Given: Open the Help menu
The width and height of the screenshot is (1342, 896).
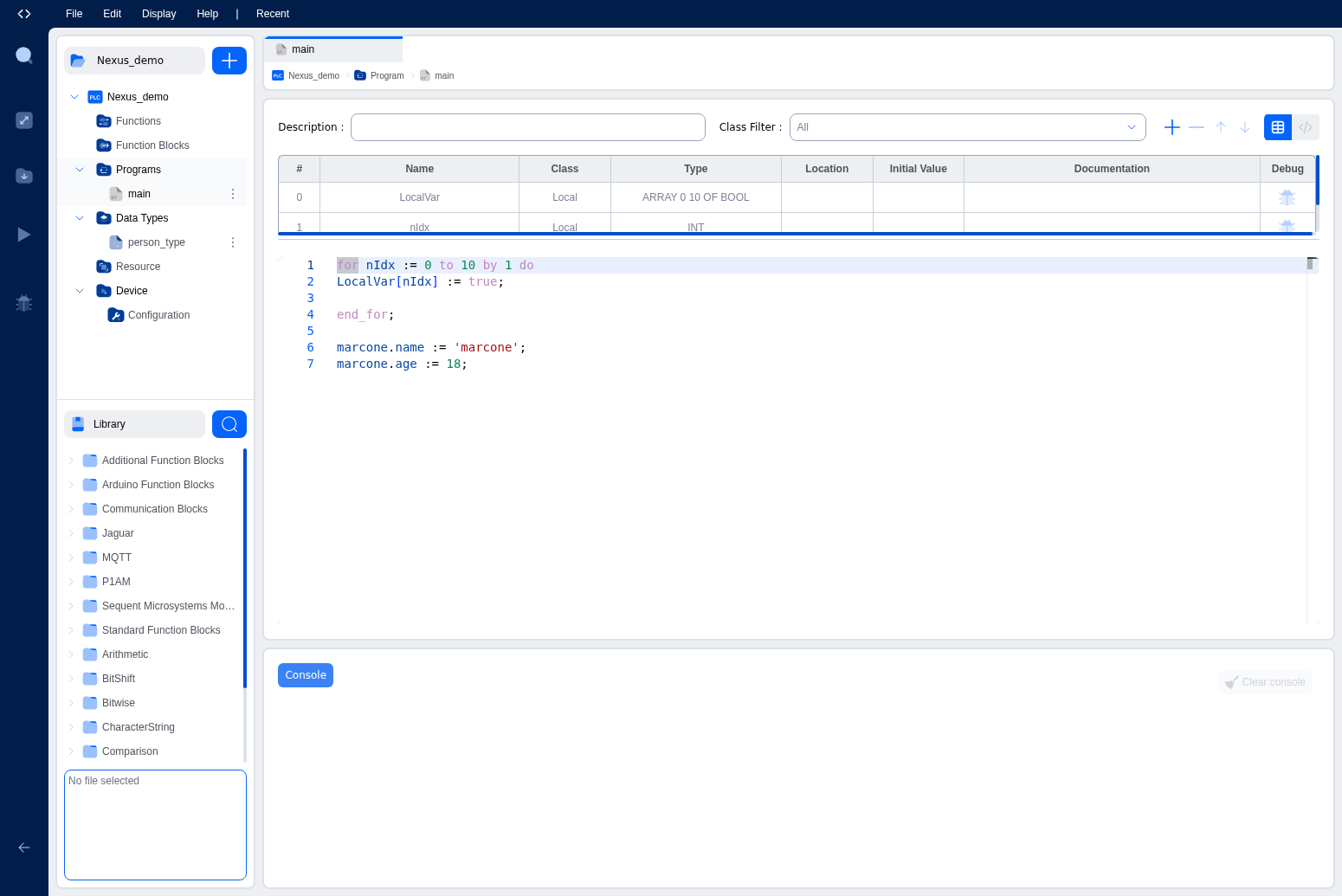Looking at the screenshot, I should click(208, 14).
